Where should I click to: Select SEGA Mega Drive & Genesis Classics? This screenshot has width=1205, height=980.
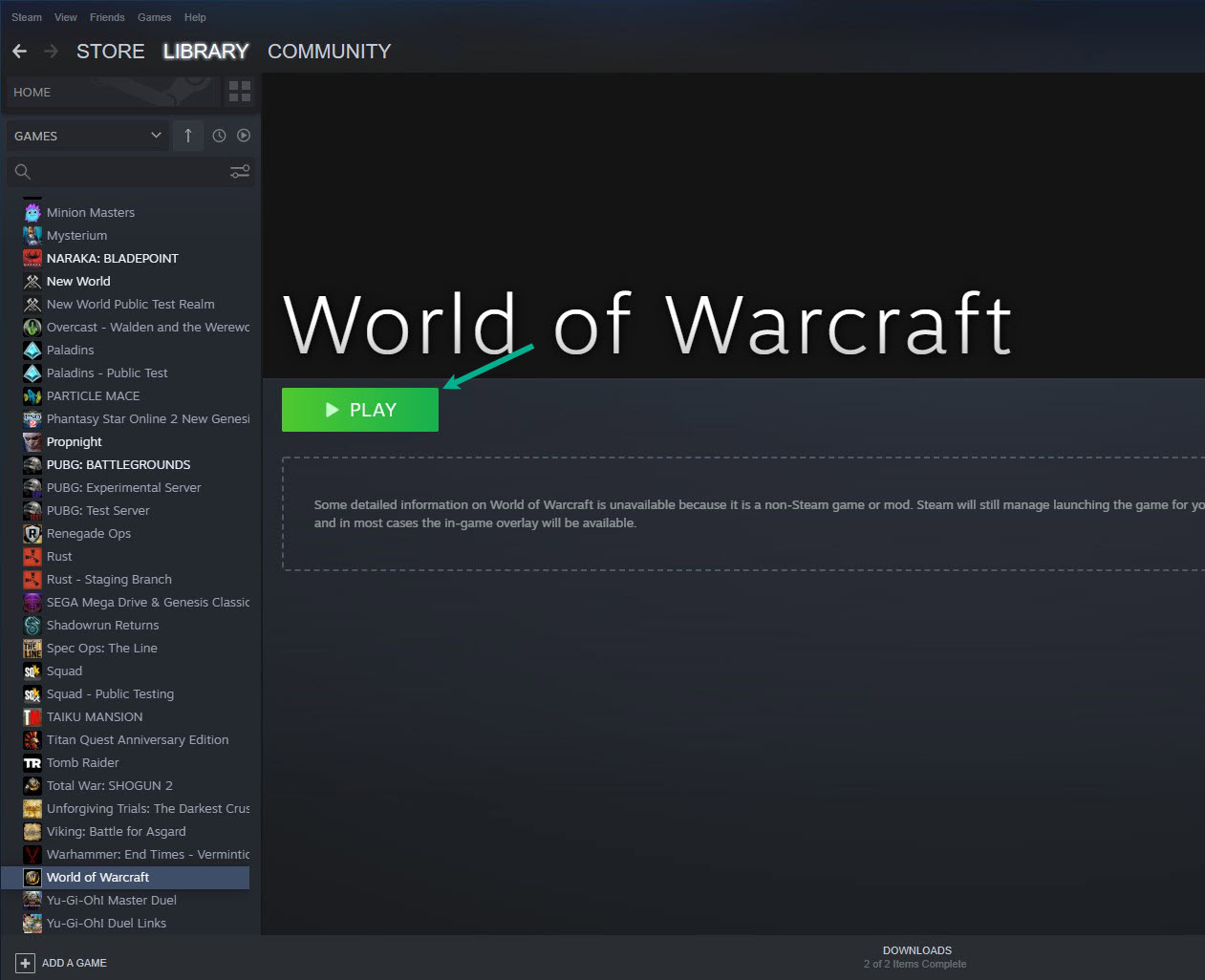click(x=148, y=602)
